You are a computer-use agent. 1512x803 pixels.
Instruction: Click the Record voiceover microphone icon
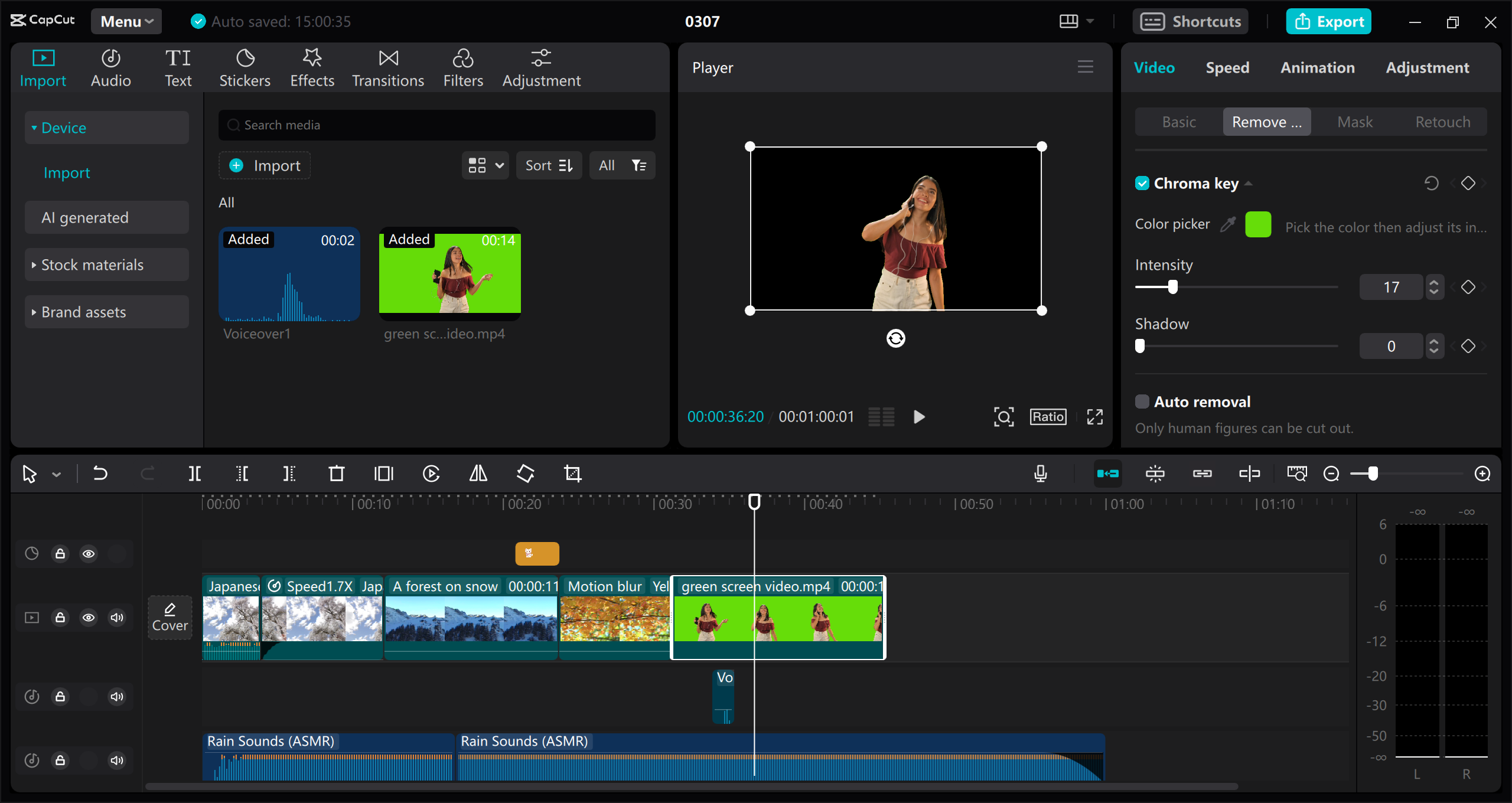point(1041,473)
